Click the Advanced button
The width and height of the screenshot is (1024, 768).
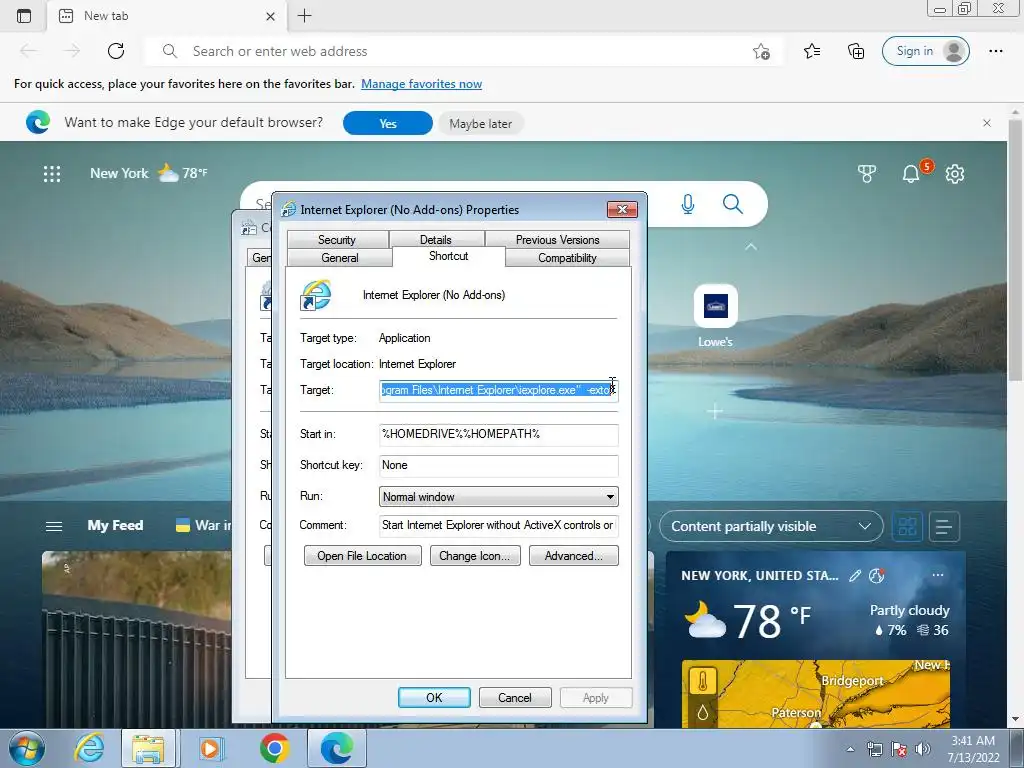click(x=573, y=556)
